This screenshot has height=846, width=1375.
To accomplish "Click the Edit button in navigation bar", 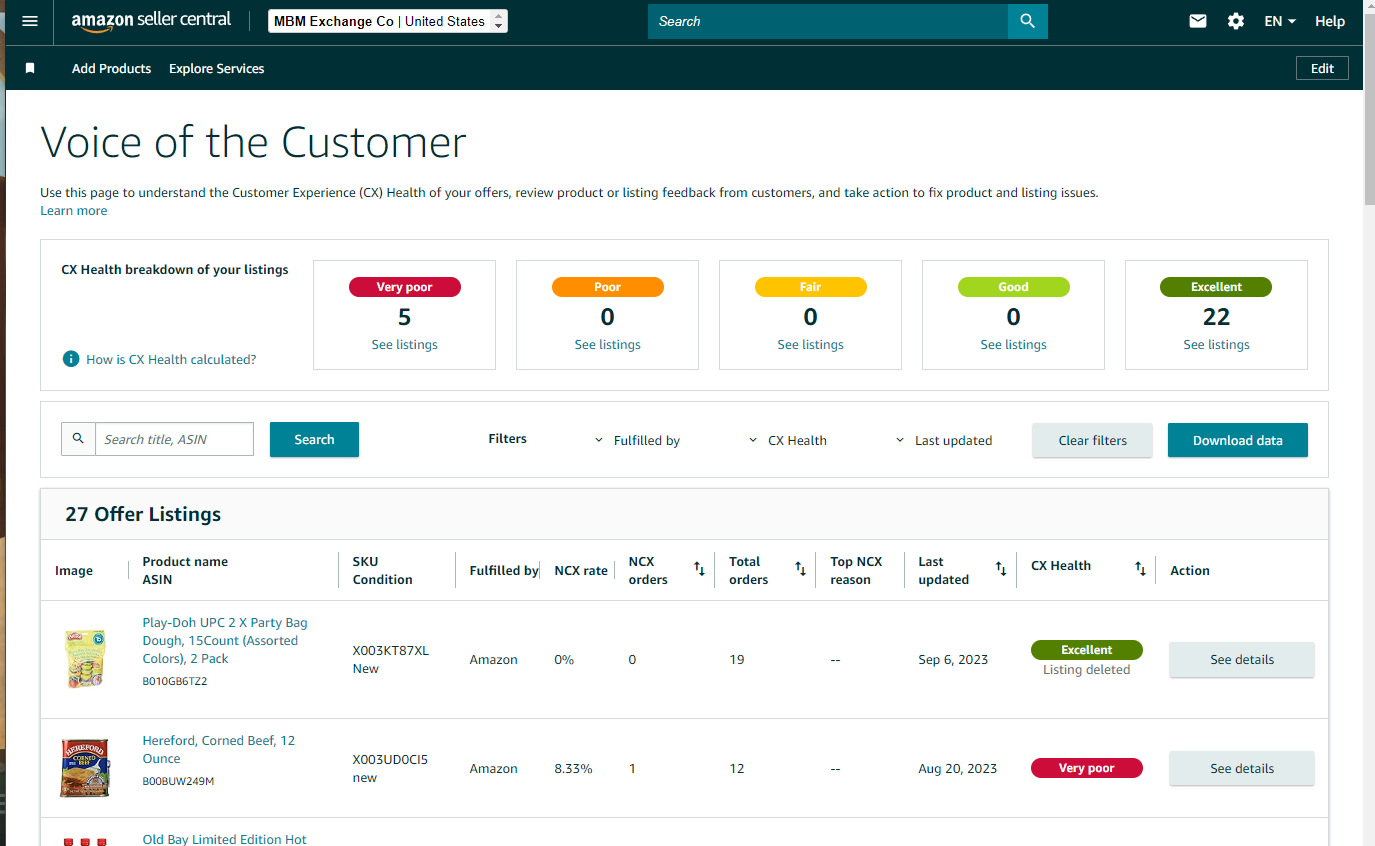I will point(1322,68).
